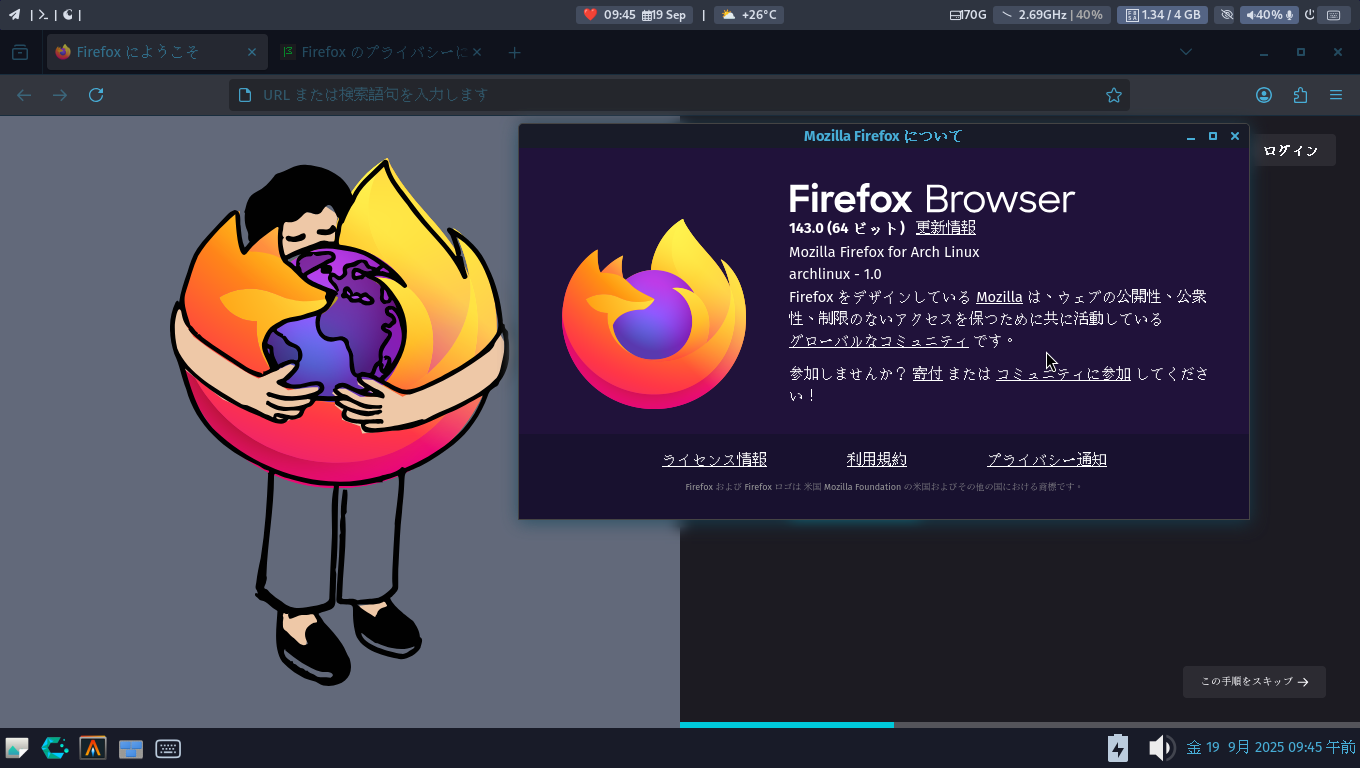Focus the URL address bar
Screen dimensions: 1360x768
(x=679, y=95)
